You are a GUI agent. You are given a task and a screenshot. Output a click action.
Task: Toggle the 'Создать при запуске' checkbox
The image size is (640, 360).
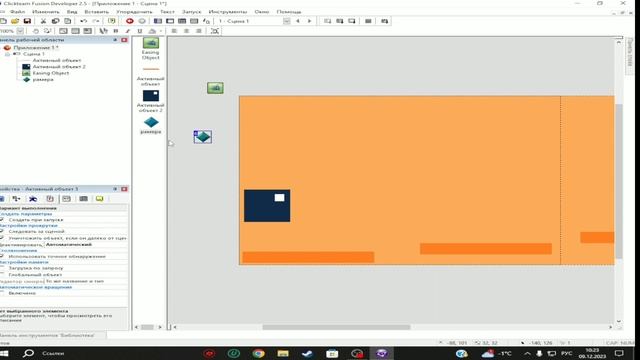click(2, 220)
